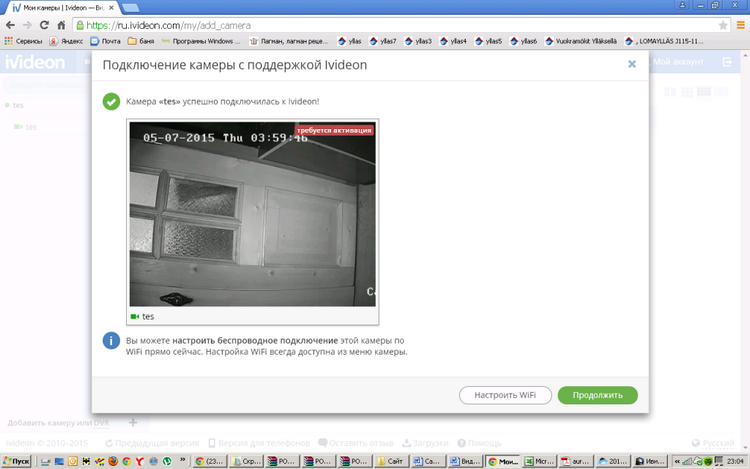Open the yllas bookmark
Viewport: 750px width, 469px height.
point(350,41)
